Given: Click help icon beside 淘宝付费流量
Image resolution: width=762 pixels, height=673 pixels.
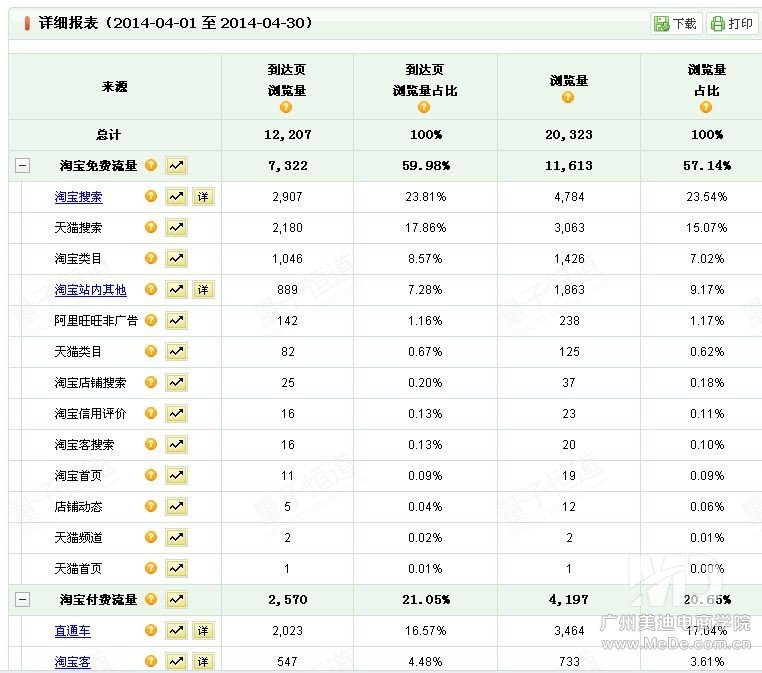Looking at the screenshot, I should click(x=151, y=599).
